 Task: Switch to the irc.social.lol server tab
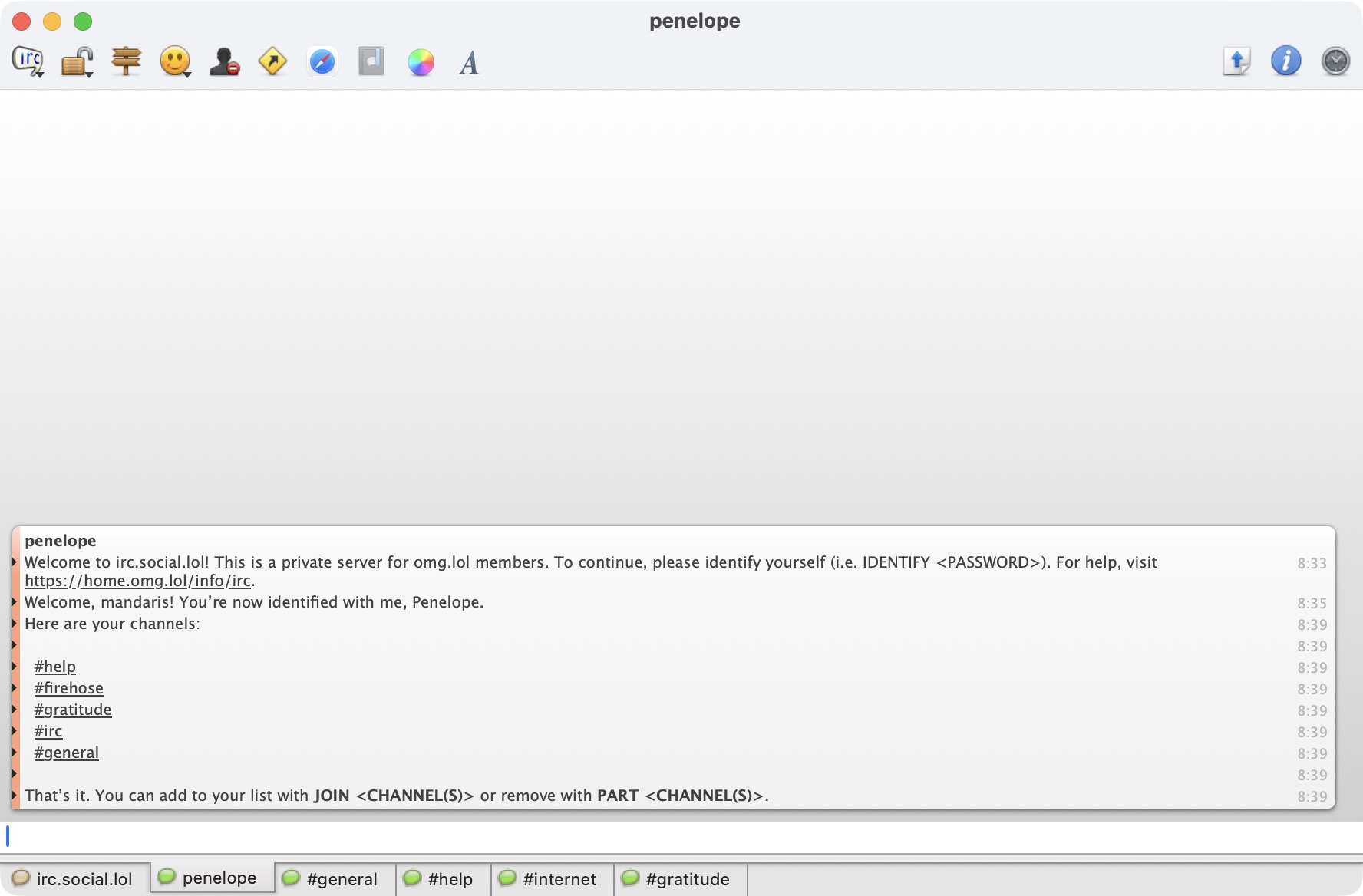75,879
